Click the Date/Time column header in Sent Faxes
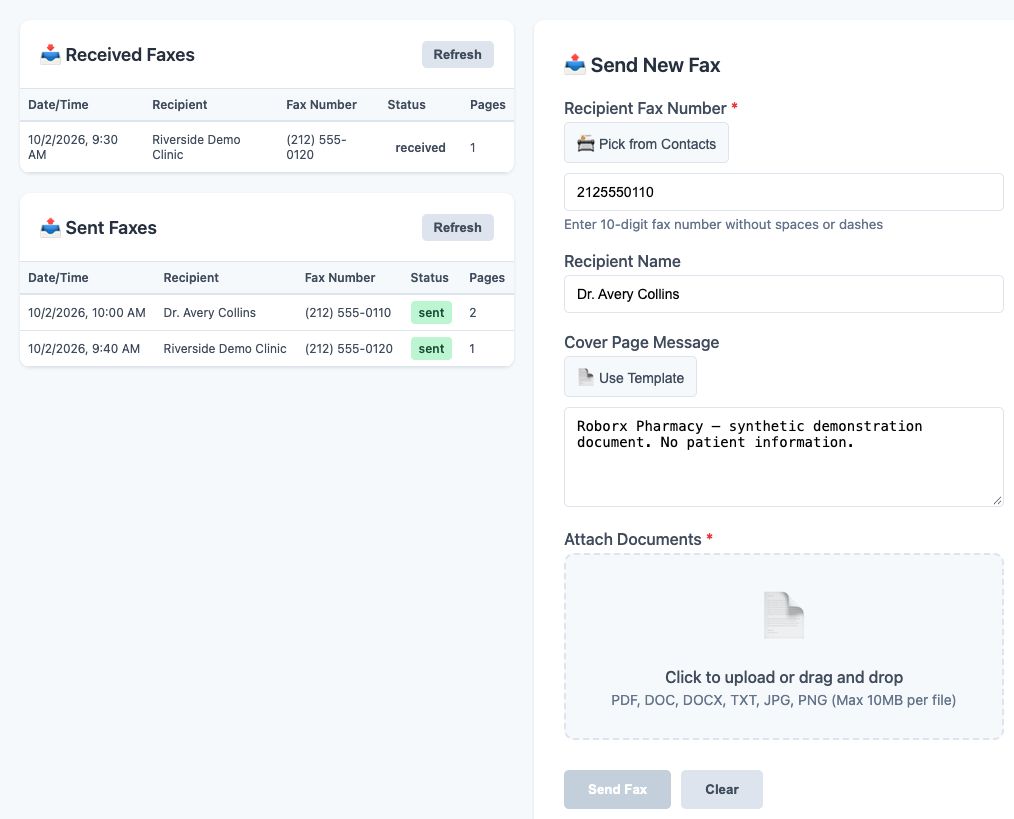 pos(58,278)
